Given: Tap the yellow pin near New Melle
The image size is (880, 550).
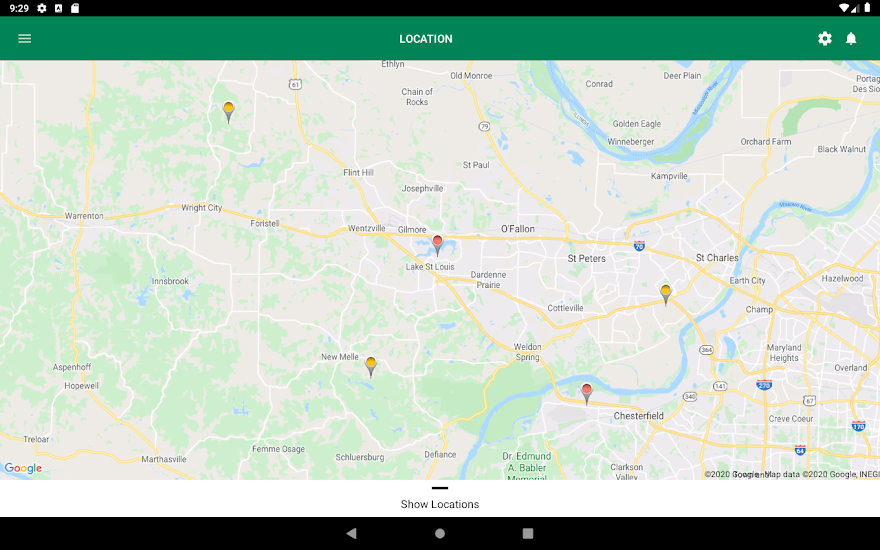Looking at the screenshot, I should point(371,365).
